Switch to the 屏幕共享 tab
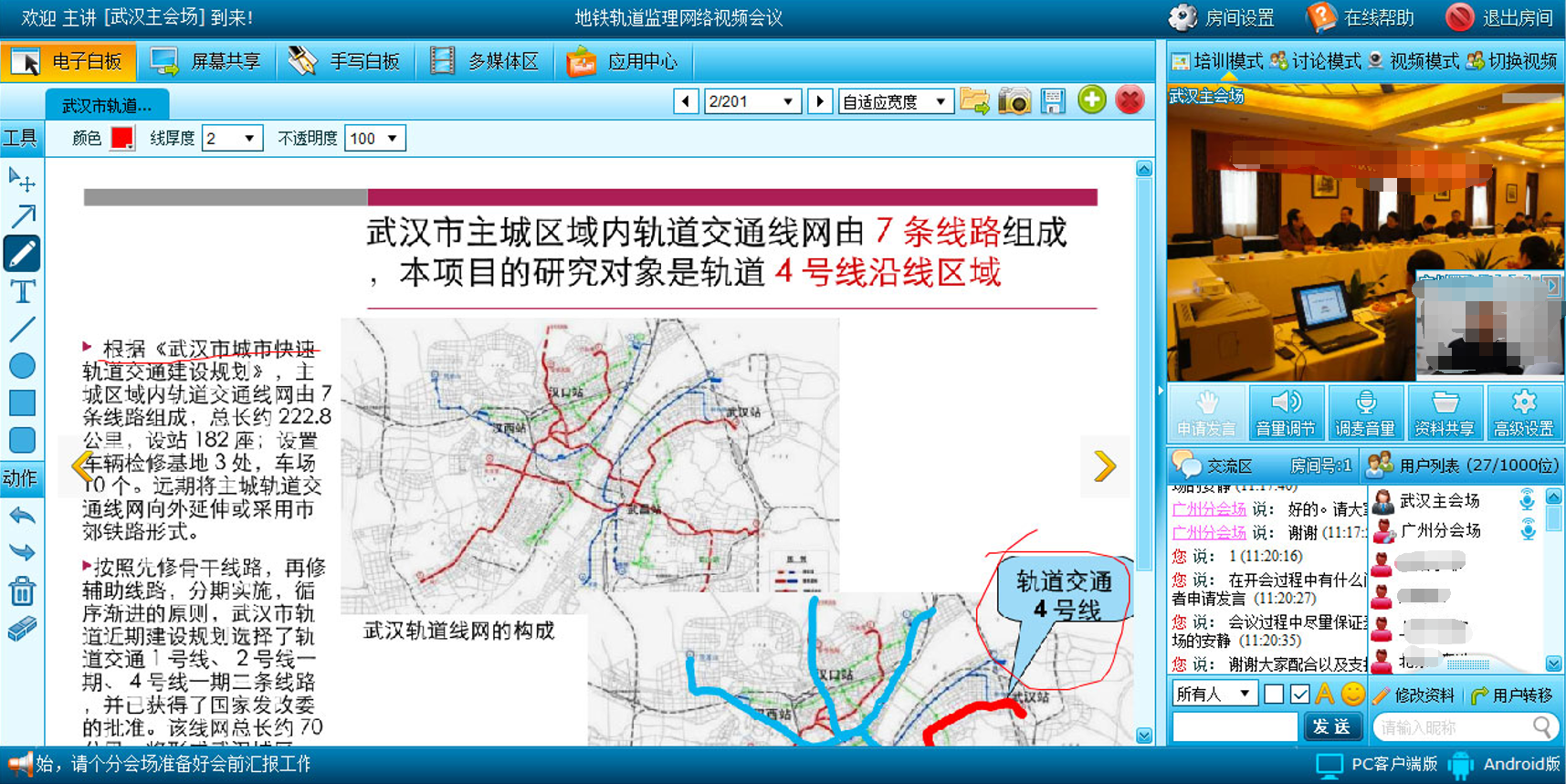1566x784 pixels. coord(206,61)
